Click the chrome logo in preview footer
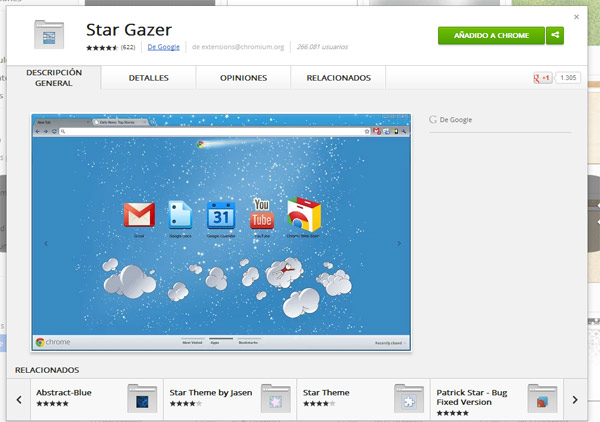This screenshot has width=600, height=422. point(53,342)
